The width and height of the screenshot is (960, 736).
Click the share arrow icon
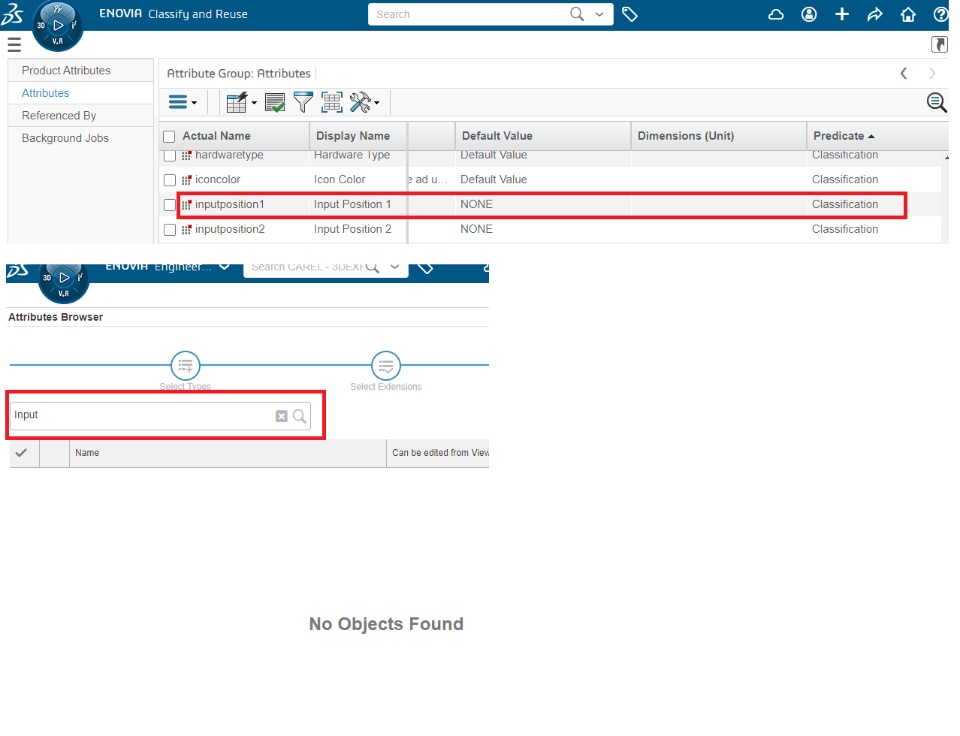tap(875, 14)
